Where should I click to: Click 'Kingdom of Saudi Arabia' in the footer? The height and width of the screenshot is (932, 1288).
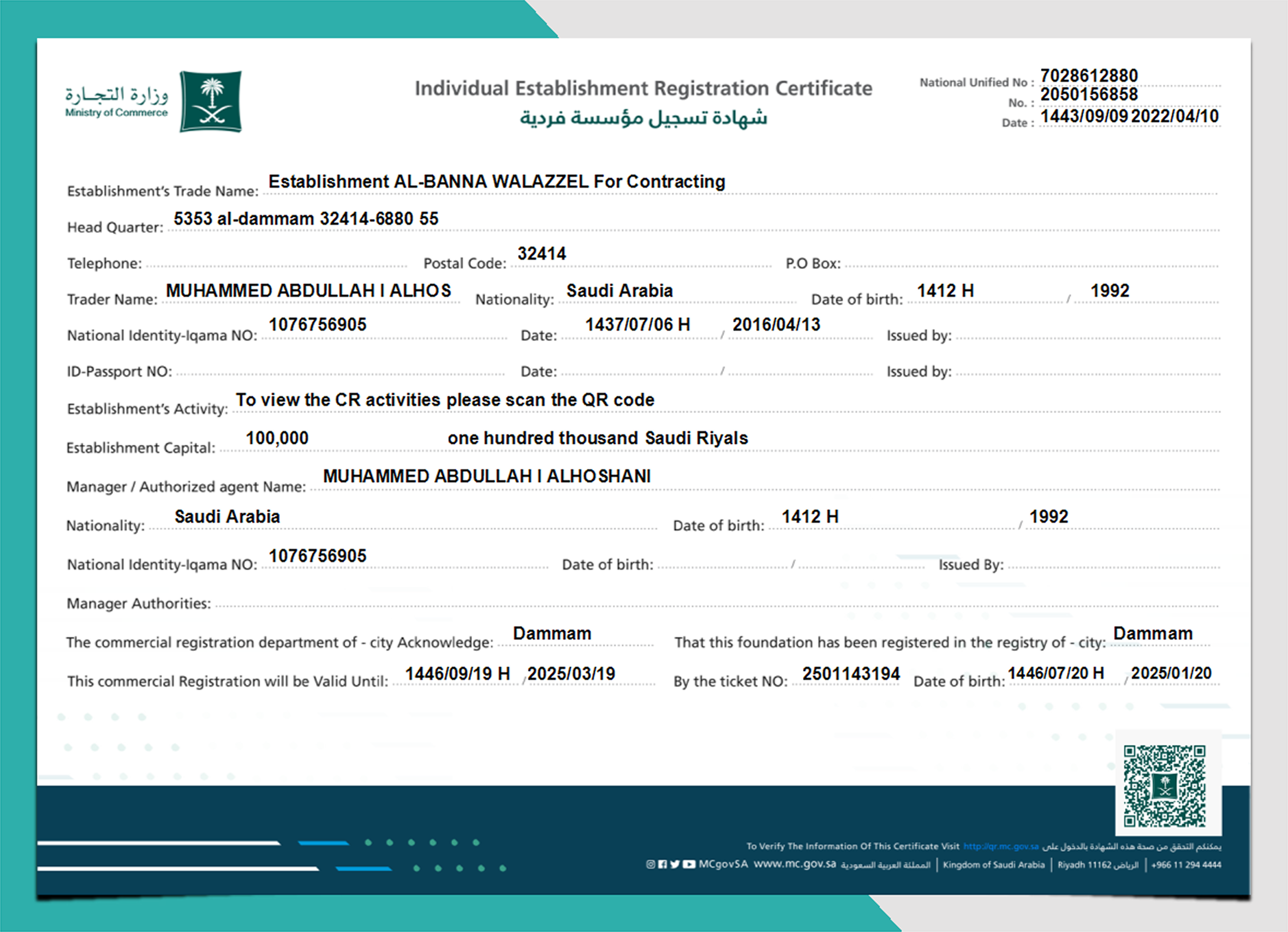pyautogui.click(x=993, y=865)
